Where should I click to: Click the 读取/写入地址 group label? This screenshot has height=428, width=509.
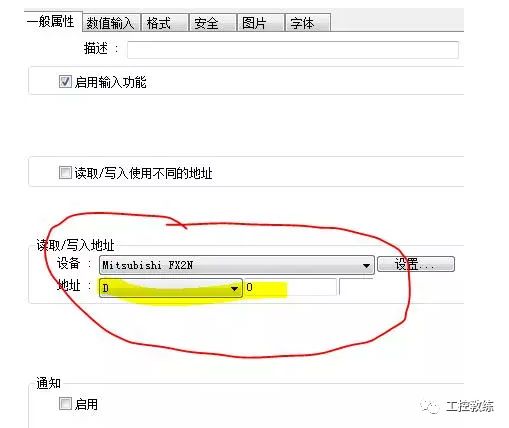(75, 245)
